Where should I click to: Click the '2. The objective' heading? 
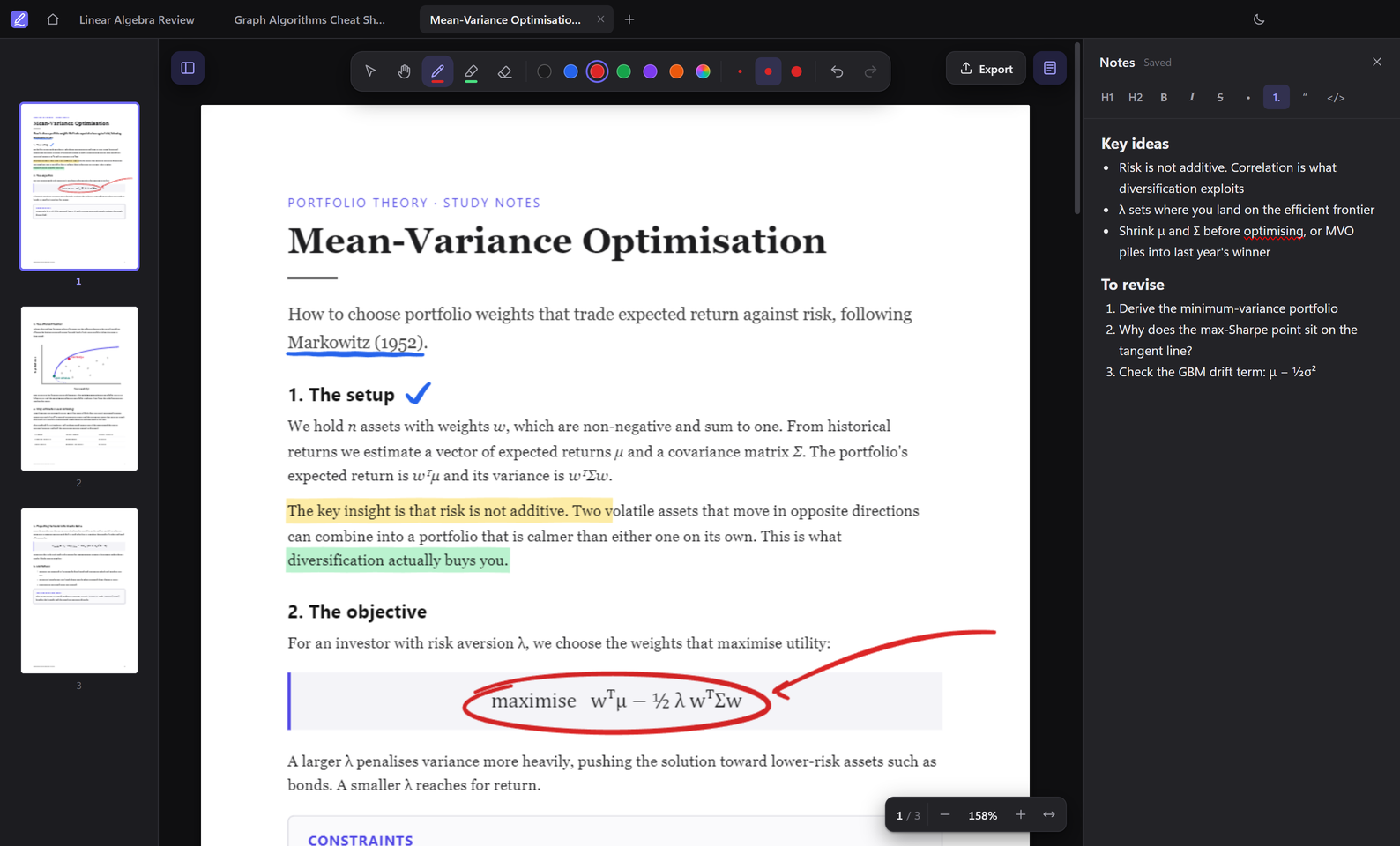(357, 612)
